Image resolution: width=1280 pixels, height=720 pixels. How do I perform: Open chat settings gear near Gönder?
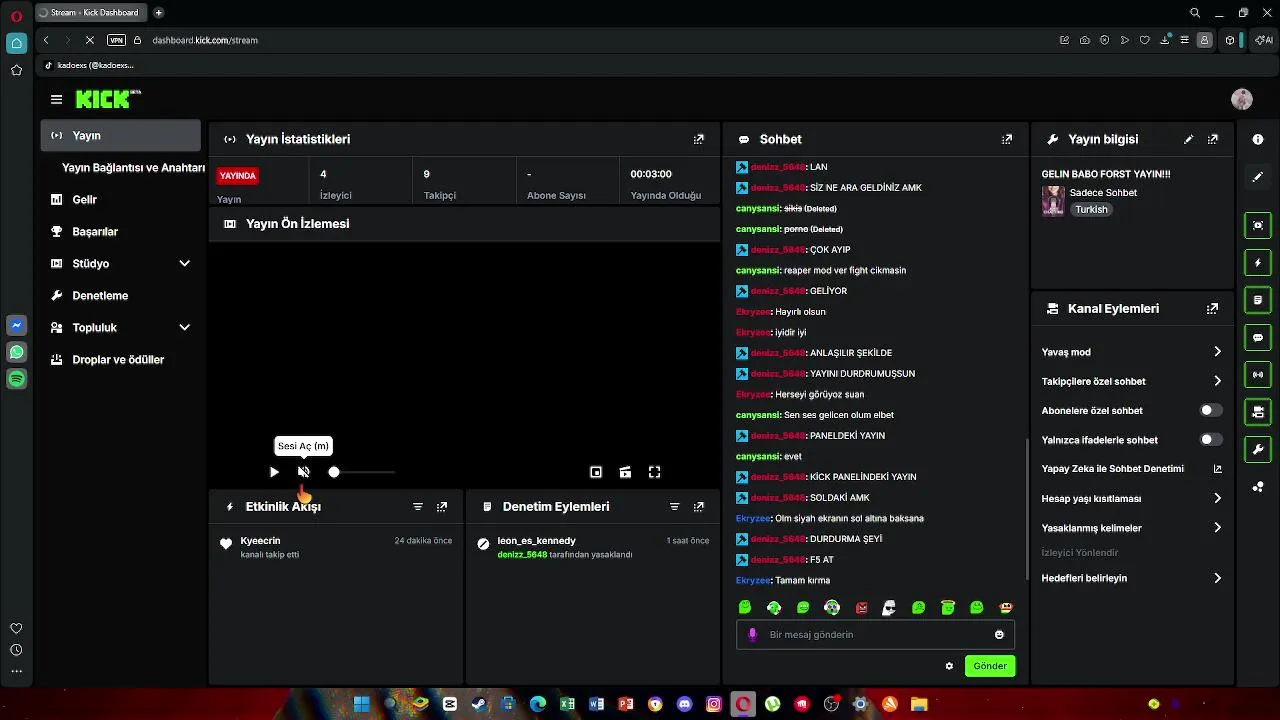tap(949, 666)
